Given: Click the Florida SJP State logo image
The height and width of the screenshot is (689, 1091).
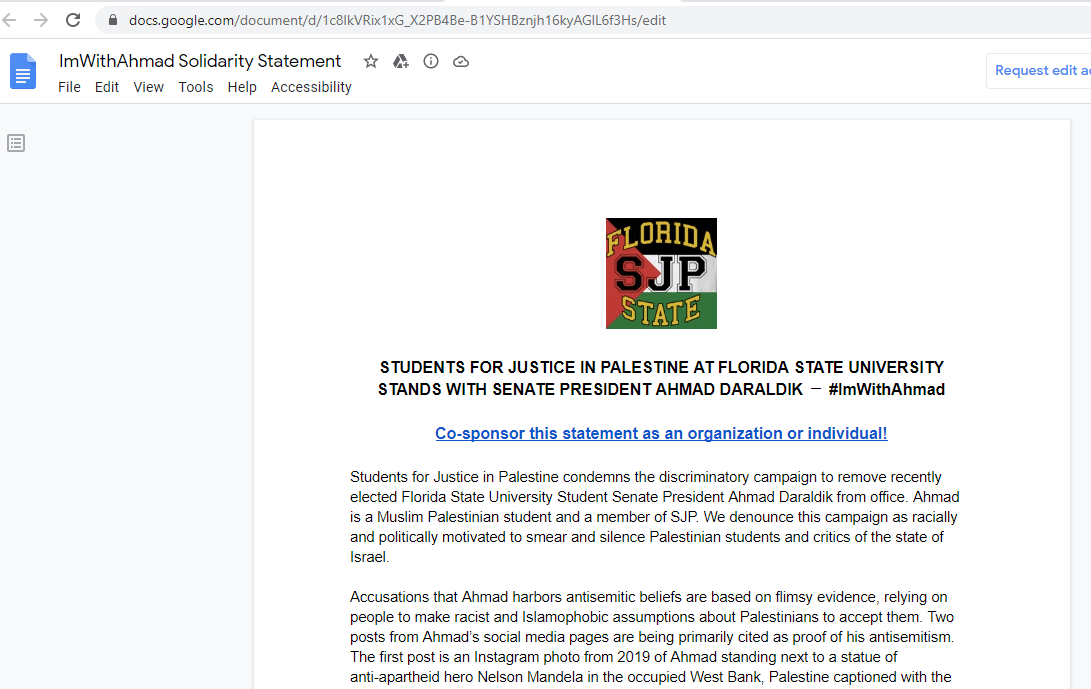Looking at the screenshot, I should (661, 274).
